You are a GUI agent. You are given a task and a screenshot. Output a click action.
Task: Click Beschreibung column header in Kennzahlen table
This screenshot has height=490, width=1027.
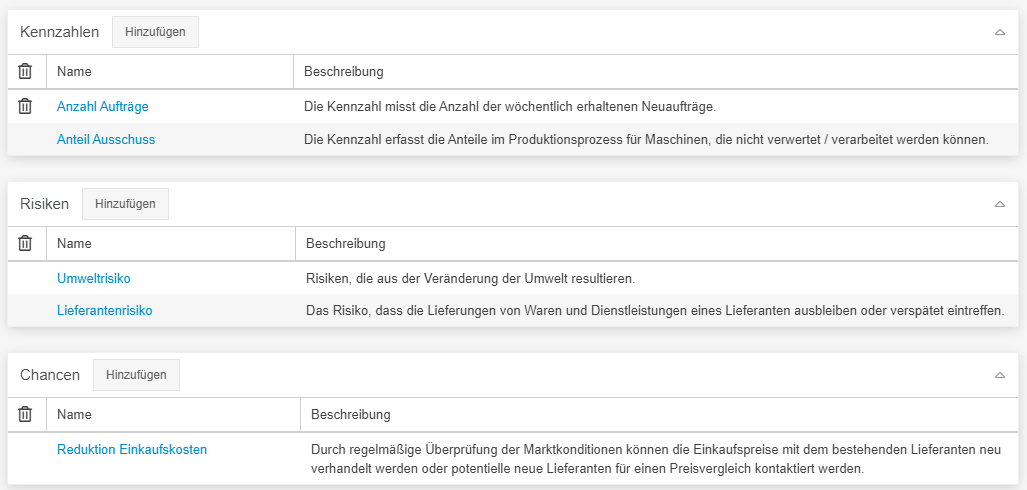tap(344, 72)
